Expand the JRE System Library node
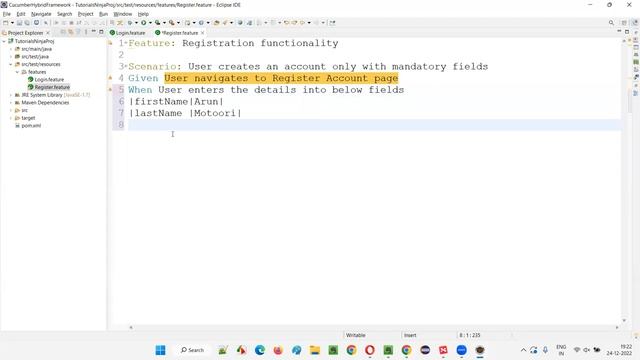 point(11,95)
